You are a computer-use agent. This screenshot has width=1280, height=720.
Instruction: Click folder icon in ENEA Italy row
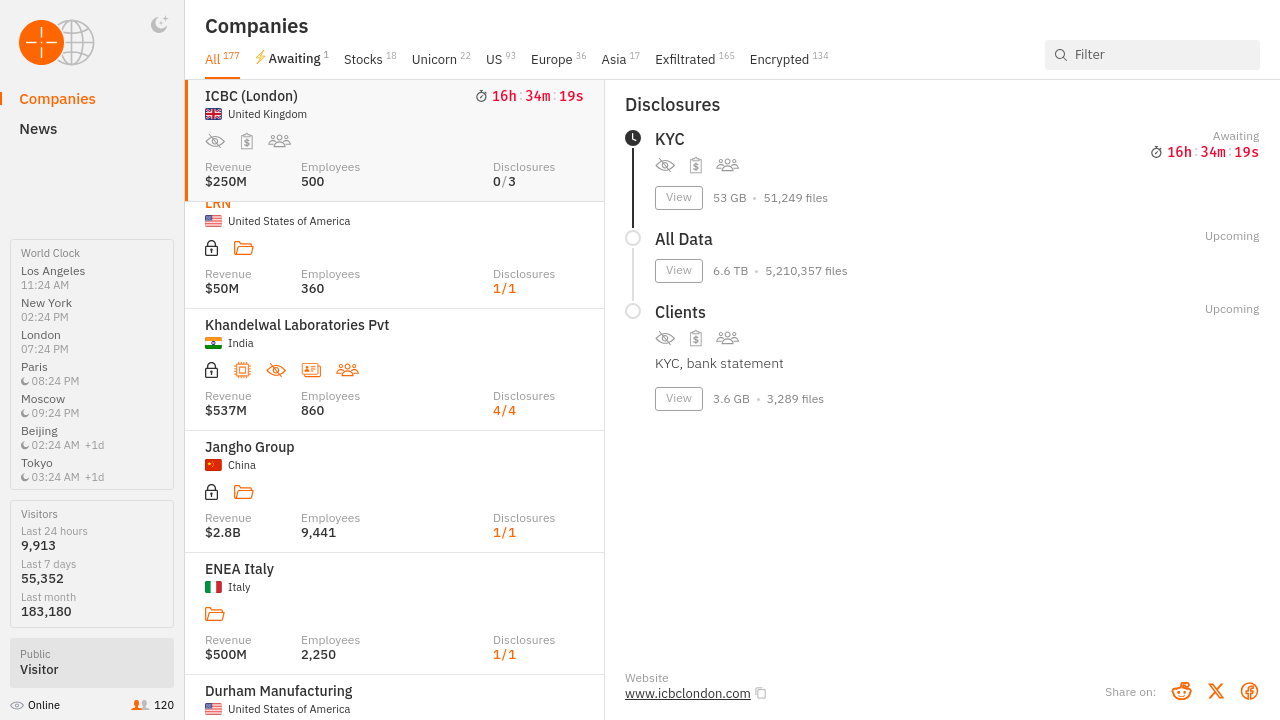(215, 614)
